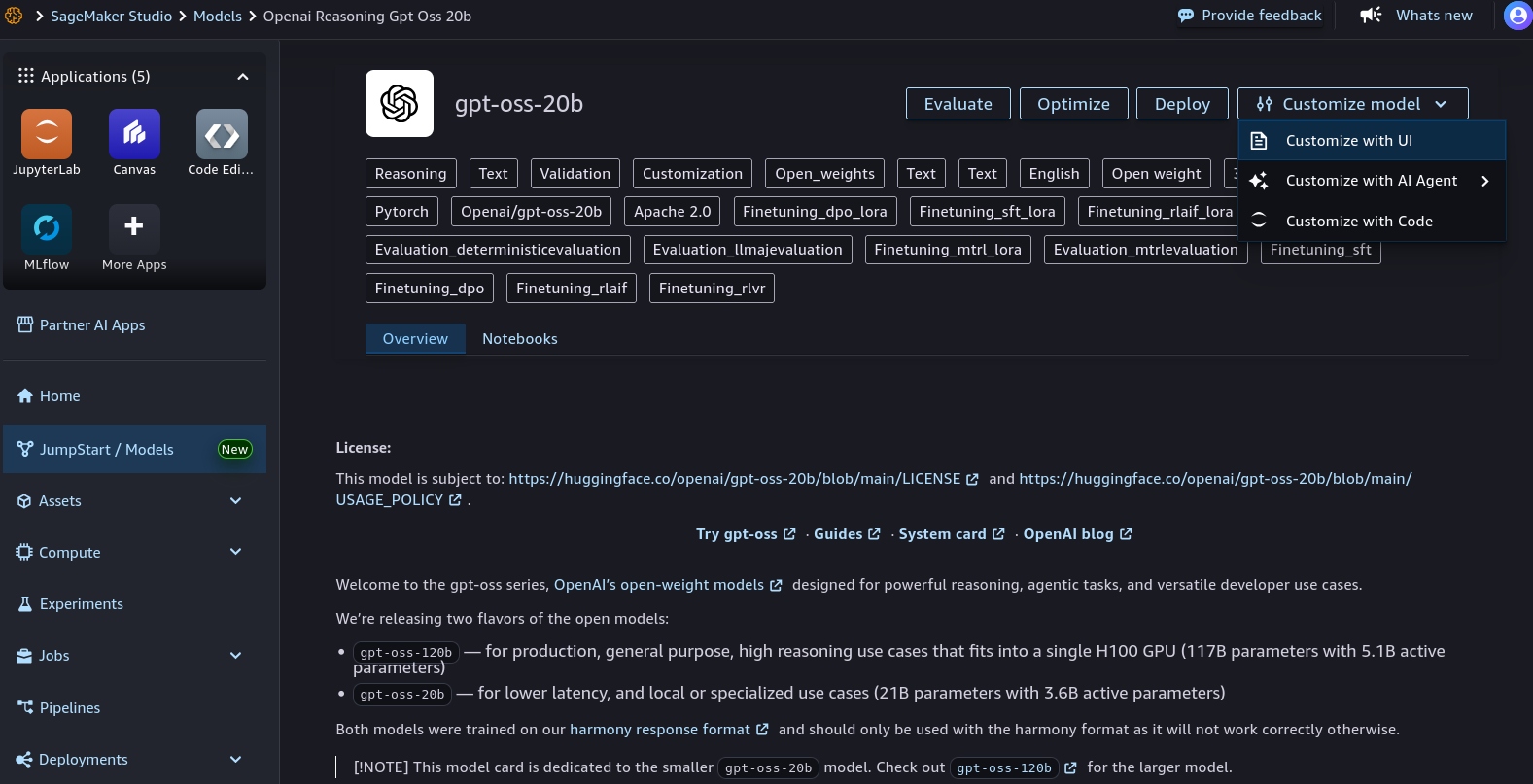
Task: Click the Customize with UI document icon
Action: (1259, 141)
